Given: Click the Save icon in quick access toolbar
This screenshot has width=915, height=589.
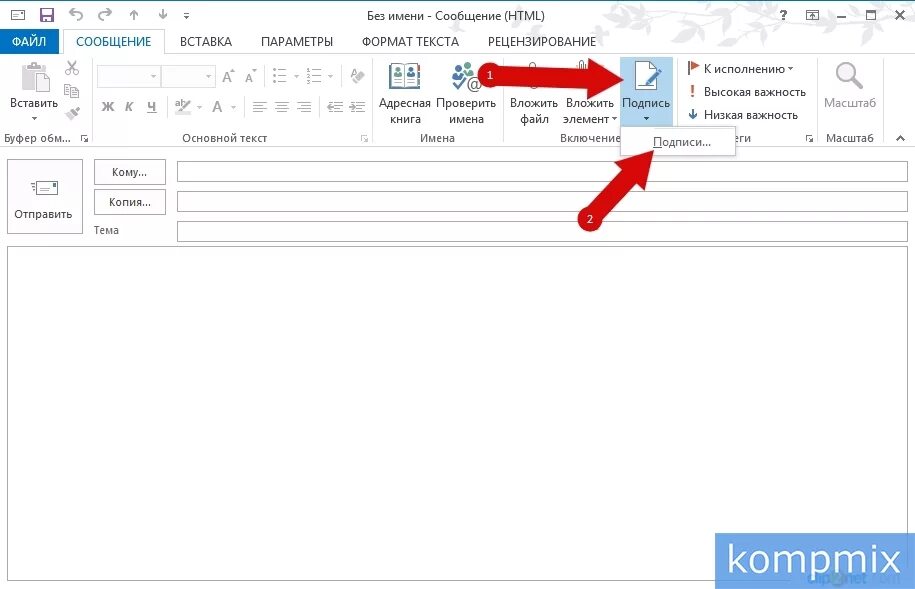Looking at the screenshot, I should 46,15.
